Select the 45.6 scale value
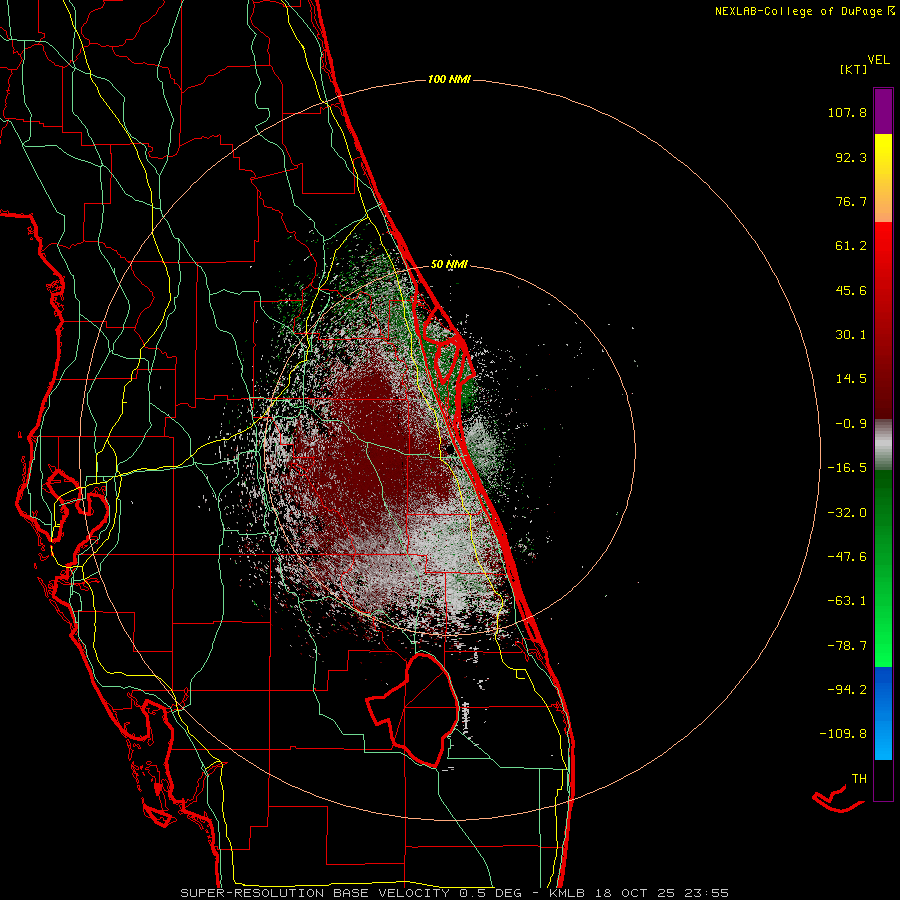900x900 pixels. point(851,290)
